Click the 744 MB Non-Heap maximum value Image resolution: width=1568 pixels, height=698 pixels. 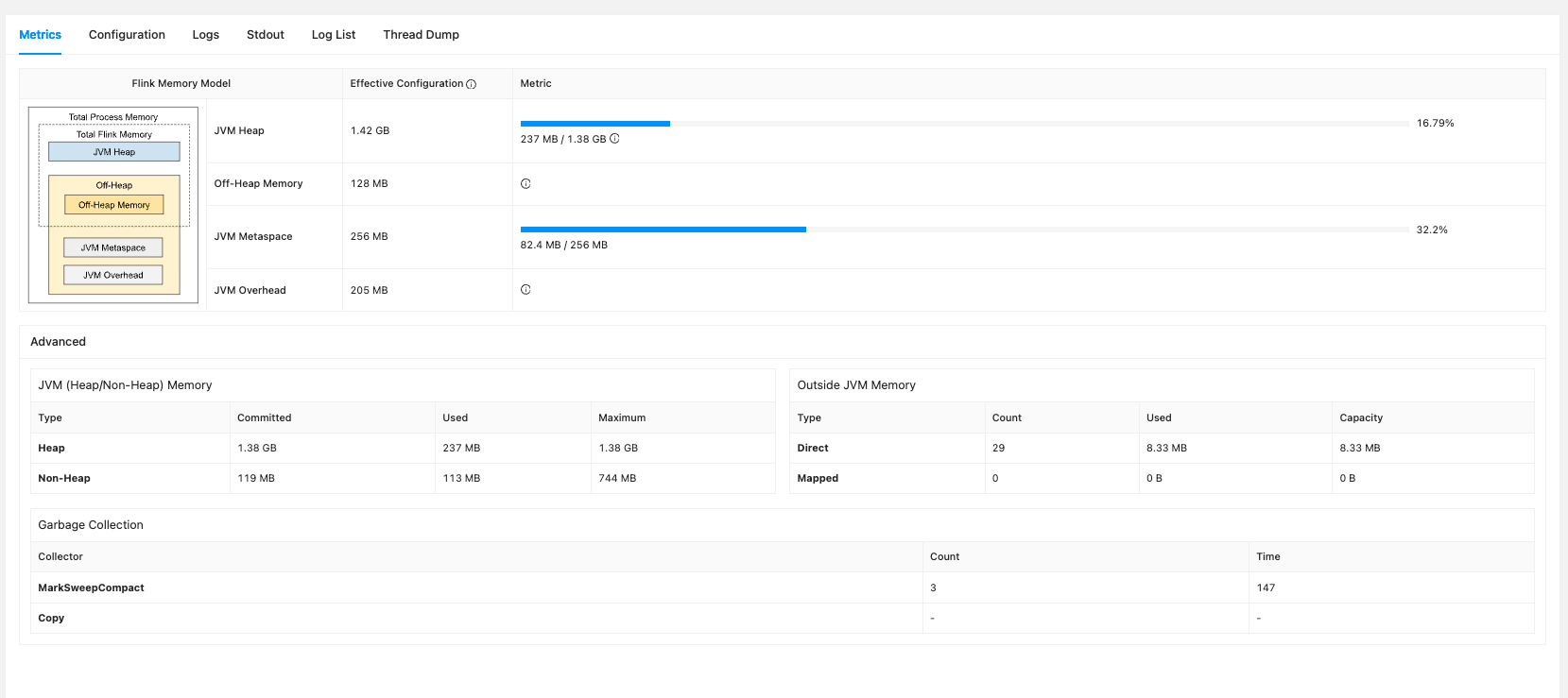click(x=617, y=479)
